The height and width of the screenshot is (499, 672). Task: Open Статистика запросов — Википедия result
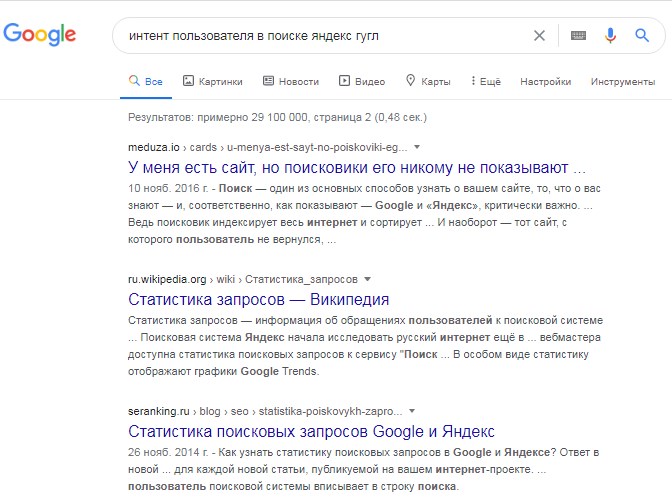258,299
